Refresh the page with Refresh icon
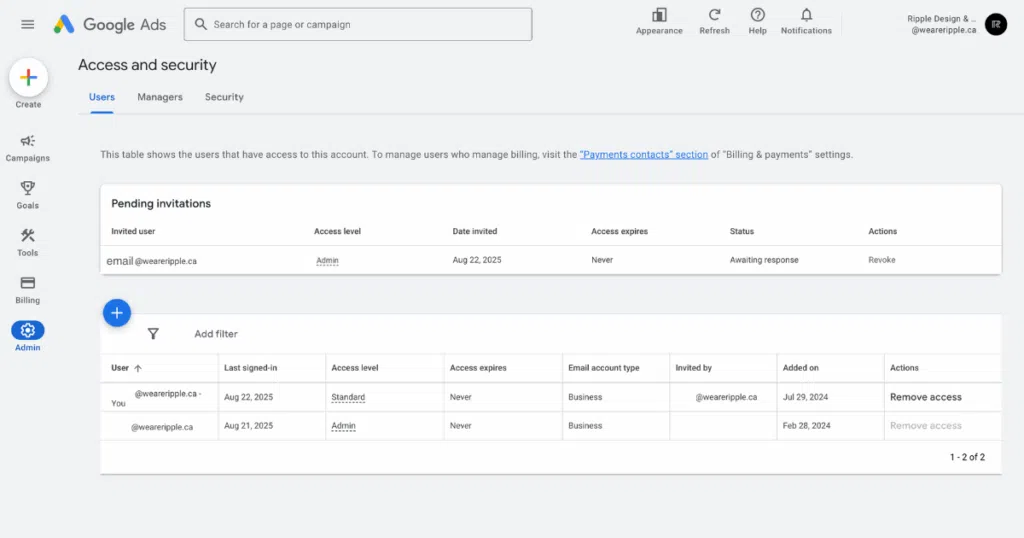Viewport: 1024px width, 538px height. (714, 15)
